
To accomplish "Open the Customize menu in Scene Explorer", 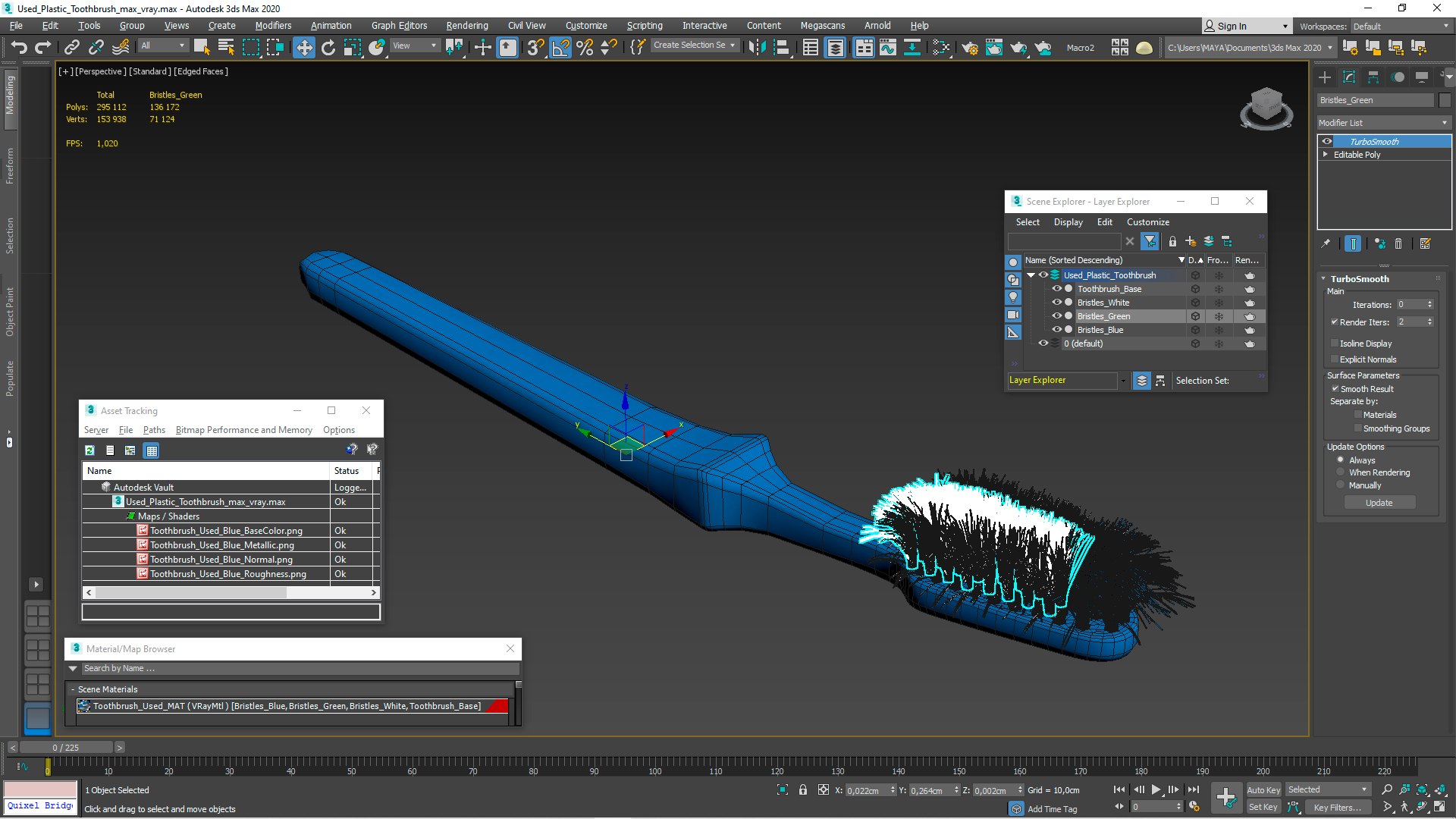I will (x=1147, y=222).
